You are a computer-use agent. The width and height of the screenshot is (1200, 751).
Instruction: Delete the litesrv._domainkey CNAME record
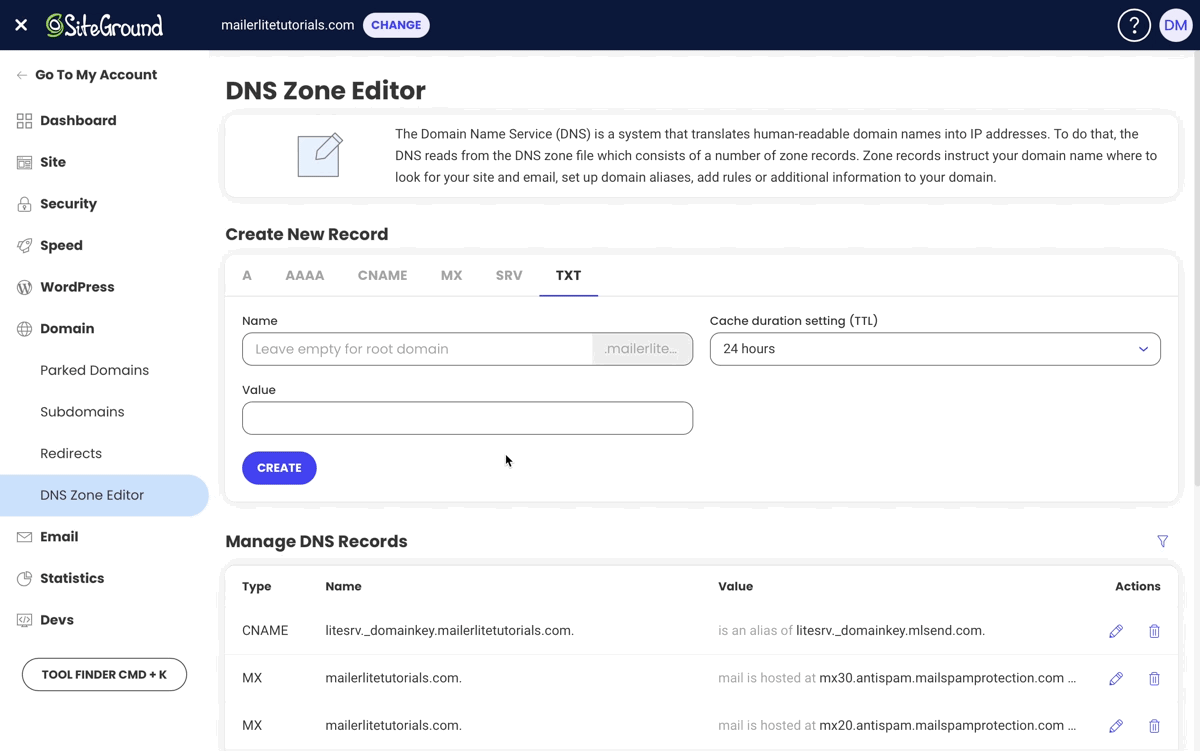[x=1154, y=631]
